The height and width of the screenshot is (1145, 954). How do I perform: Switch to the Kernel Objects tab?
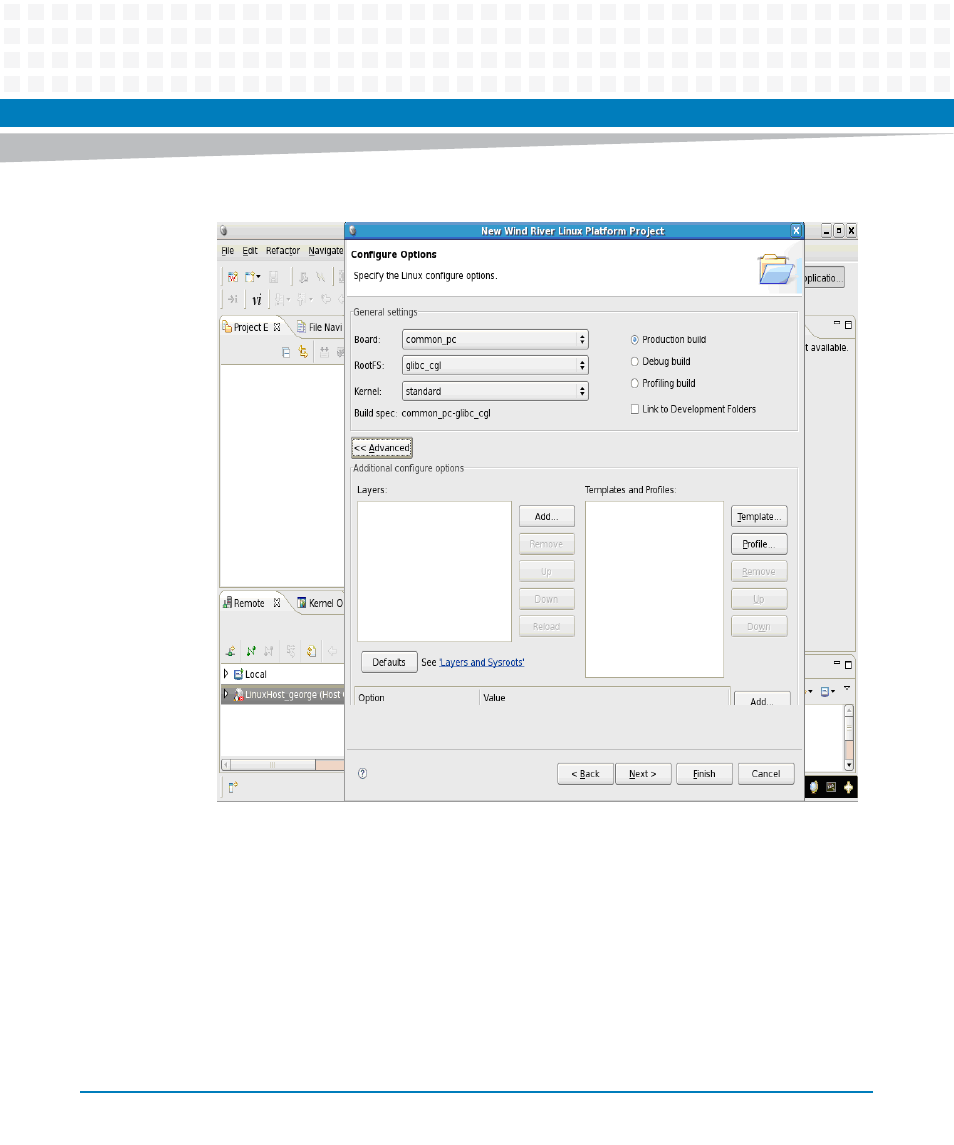point(320,603)
